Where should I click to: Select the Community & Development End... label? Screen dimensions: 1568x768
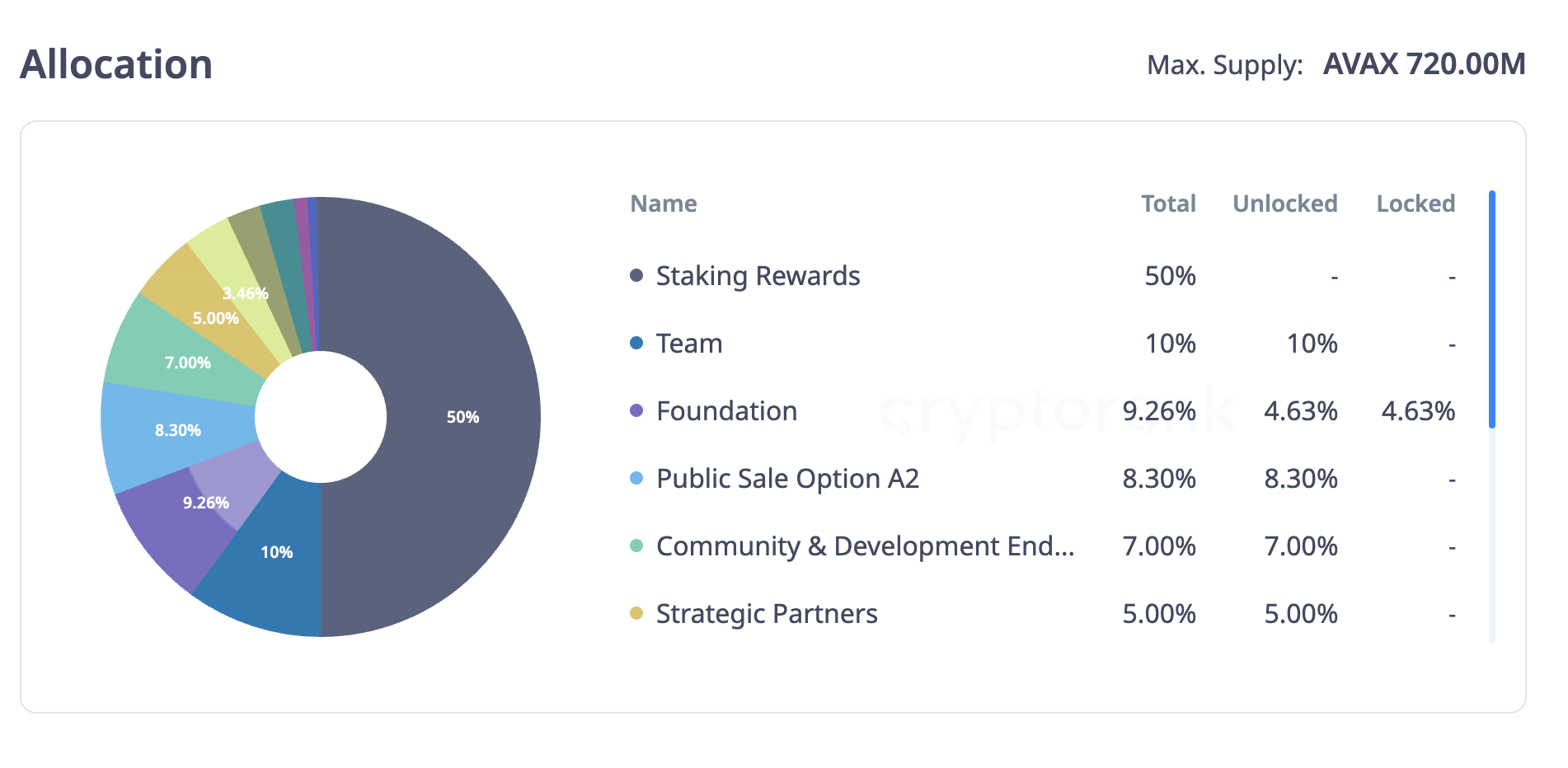[x=865, y=546]
